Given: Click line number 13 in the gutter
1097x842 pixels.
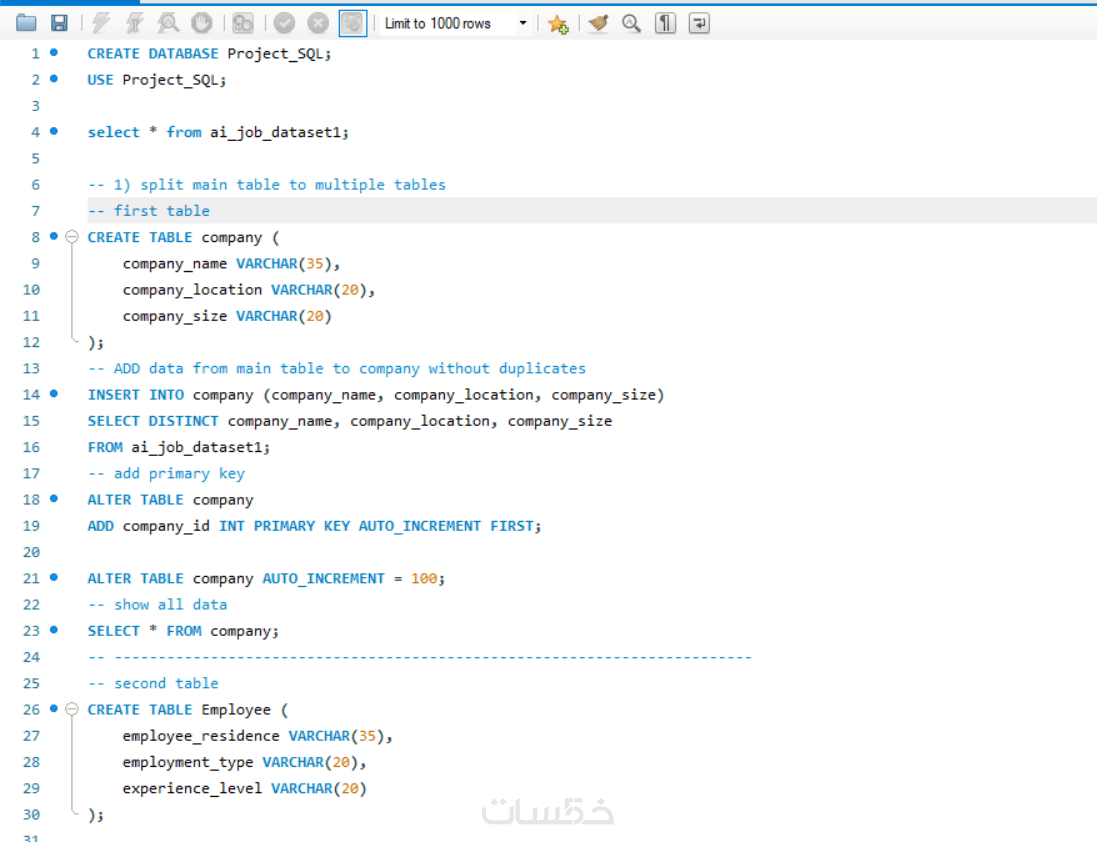Looking at the screenshot, I should pos(31,369).
